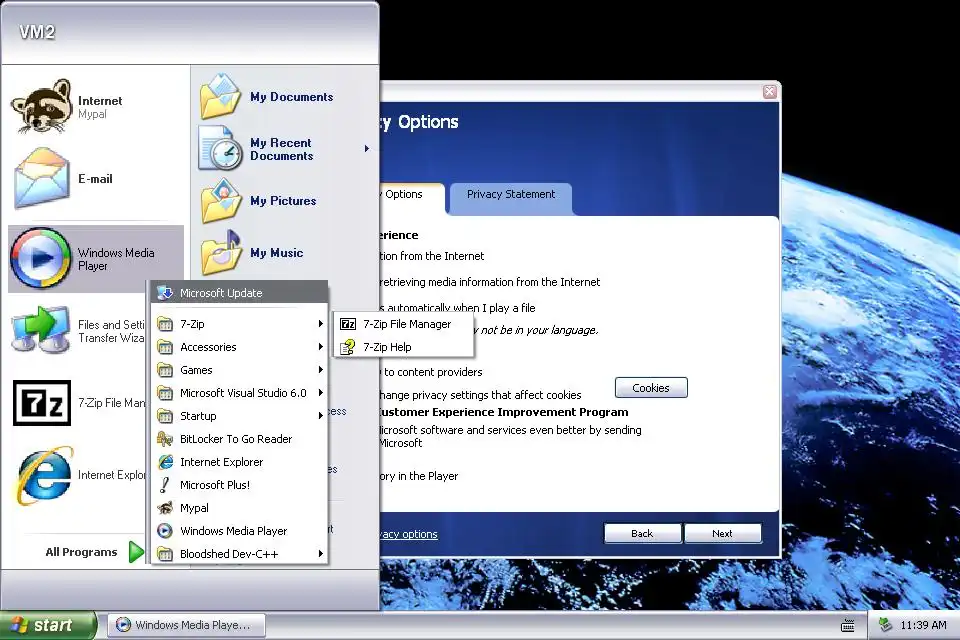This screenshot has width=960, height=640.
Task: Open pinned 7-Zip File Manager icon
Action: pyautogui.click(x=42, y=402)
